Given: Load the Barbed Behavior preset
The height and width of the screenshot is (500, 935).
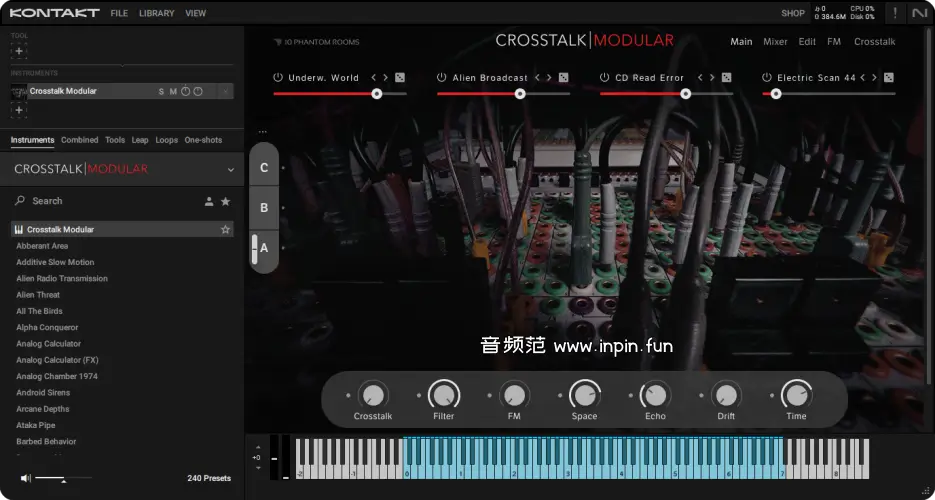Looking at the screenshot, I should point(46,442).
